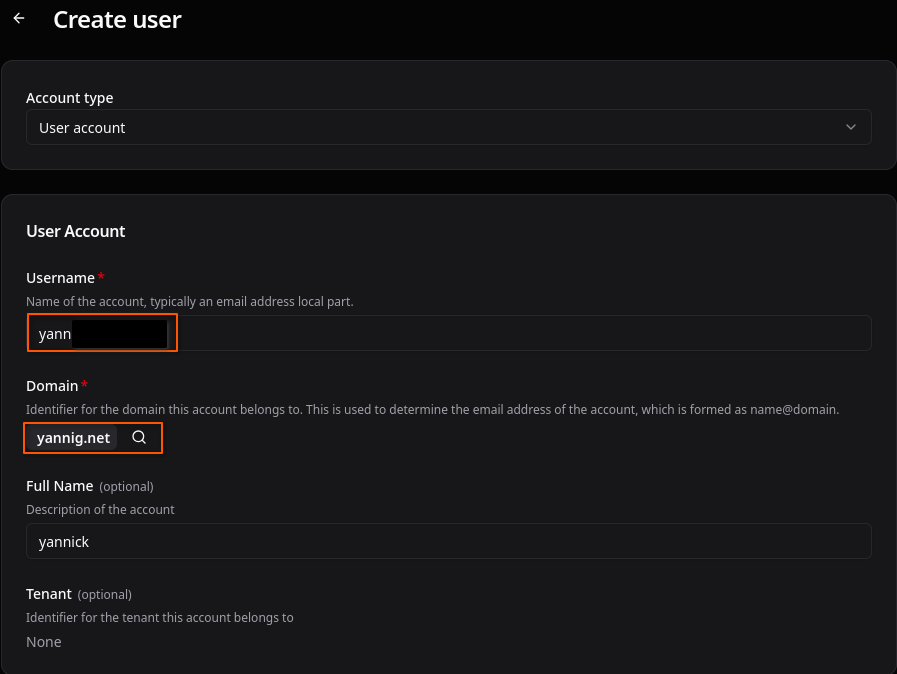Click the 'Account type' label
The image size is (897, 674).
[x=69, y=98]
